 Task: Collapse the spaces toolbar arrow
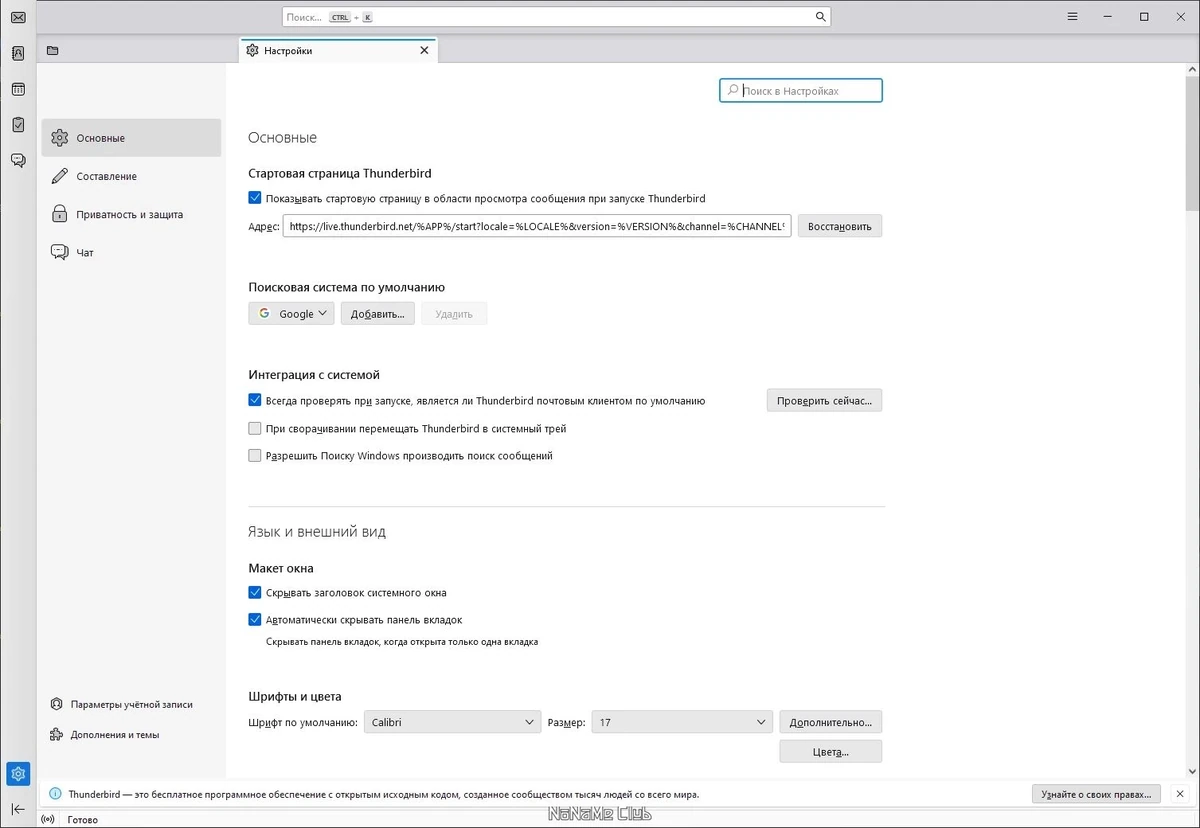click(x=18, y=808)
